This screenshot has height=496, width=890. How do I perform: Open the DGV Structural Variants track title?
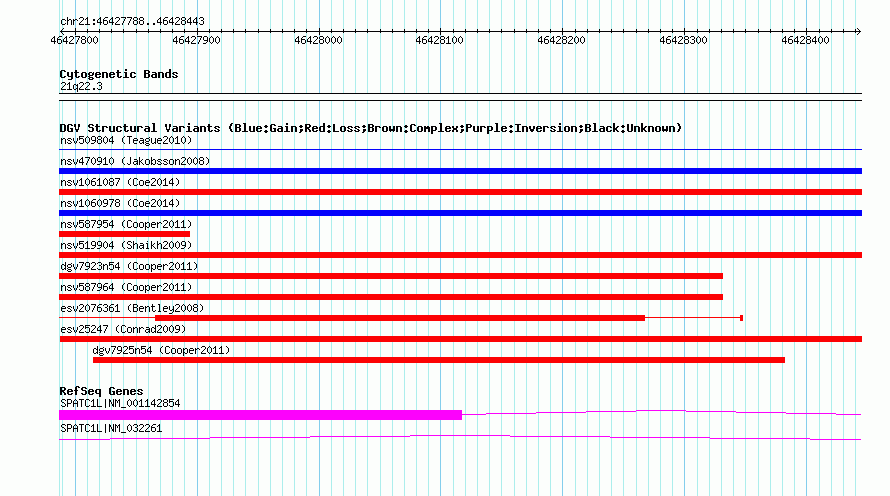[x=371, y=128]
